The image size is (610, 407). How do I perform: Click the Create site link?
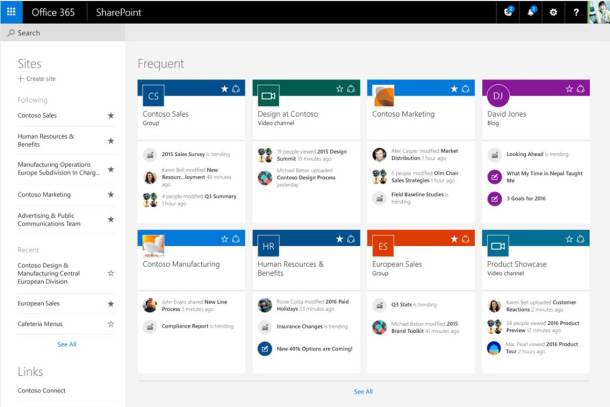[37, 79]
